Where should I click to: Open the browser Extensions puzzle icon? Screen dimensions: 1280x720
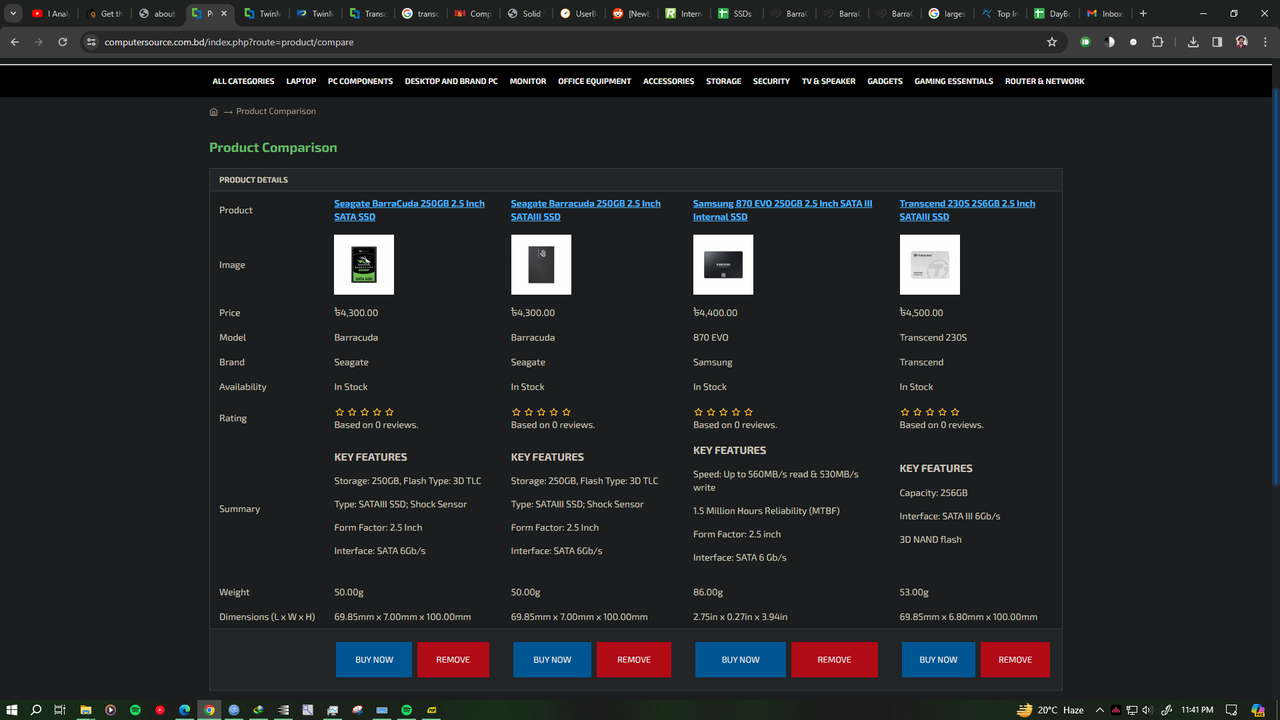pos(1157,42)
